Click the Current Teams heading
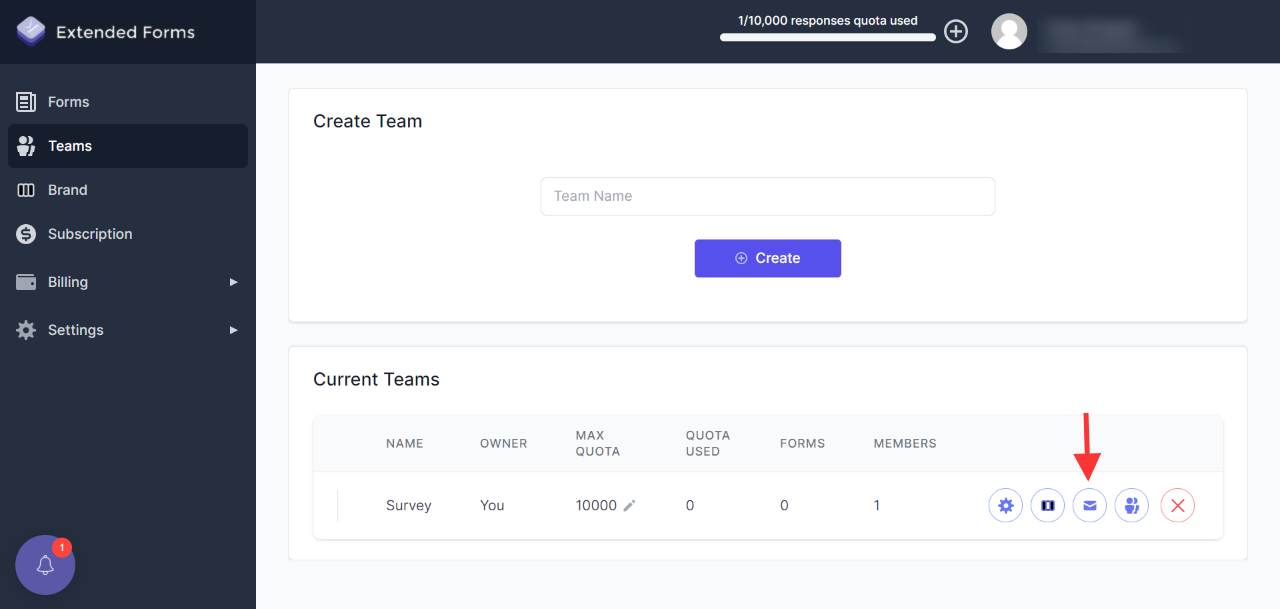The image size is (1280, 609). pyautogui.click(x=376, y=380)
